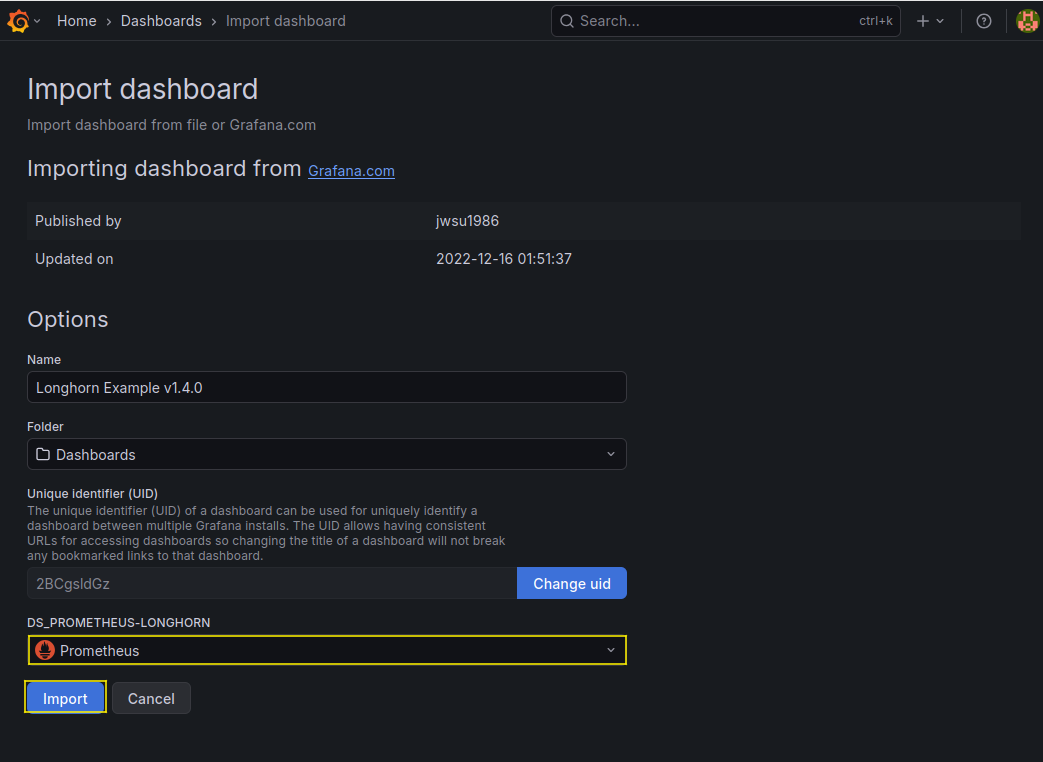This screenshot has height=762, width=1043.
Task: Click the Prometheus flame icon
Action: [x=45, y=650]
